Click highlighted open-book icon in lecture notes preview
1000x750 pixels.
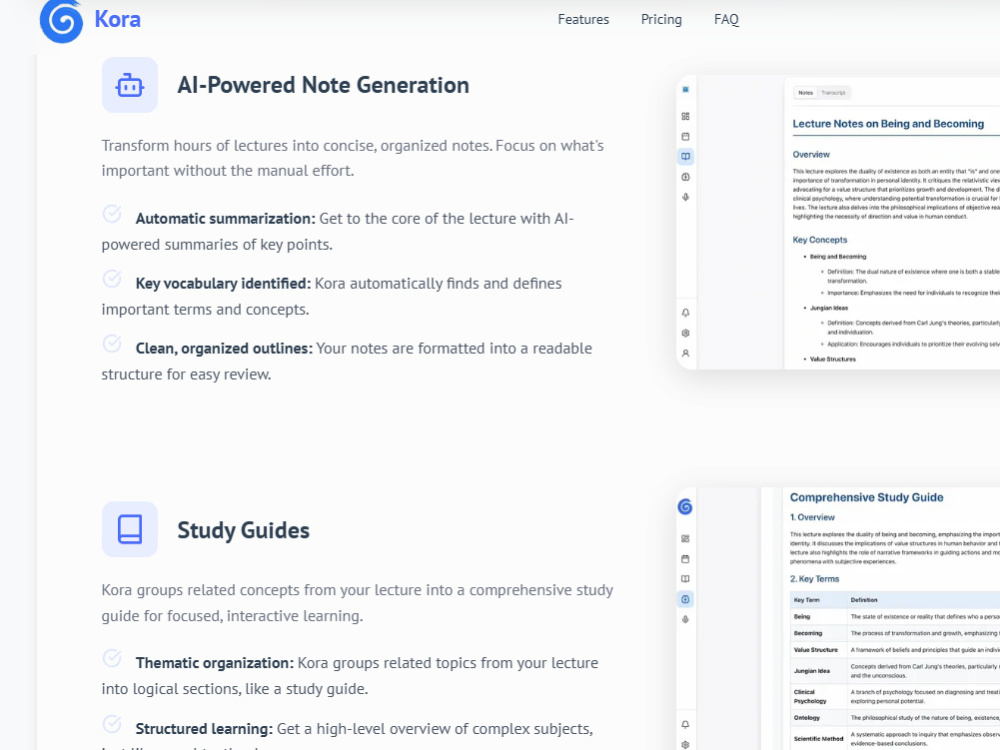[x=686, y=156]
